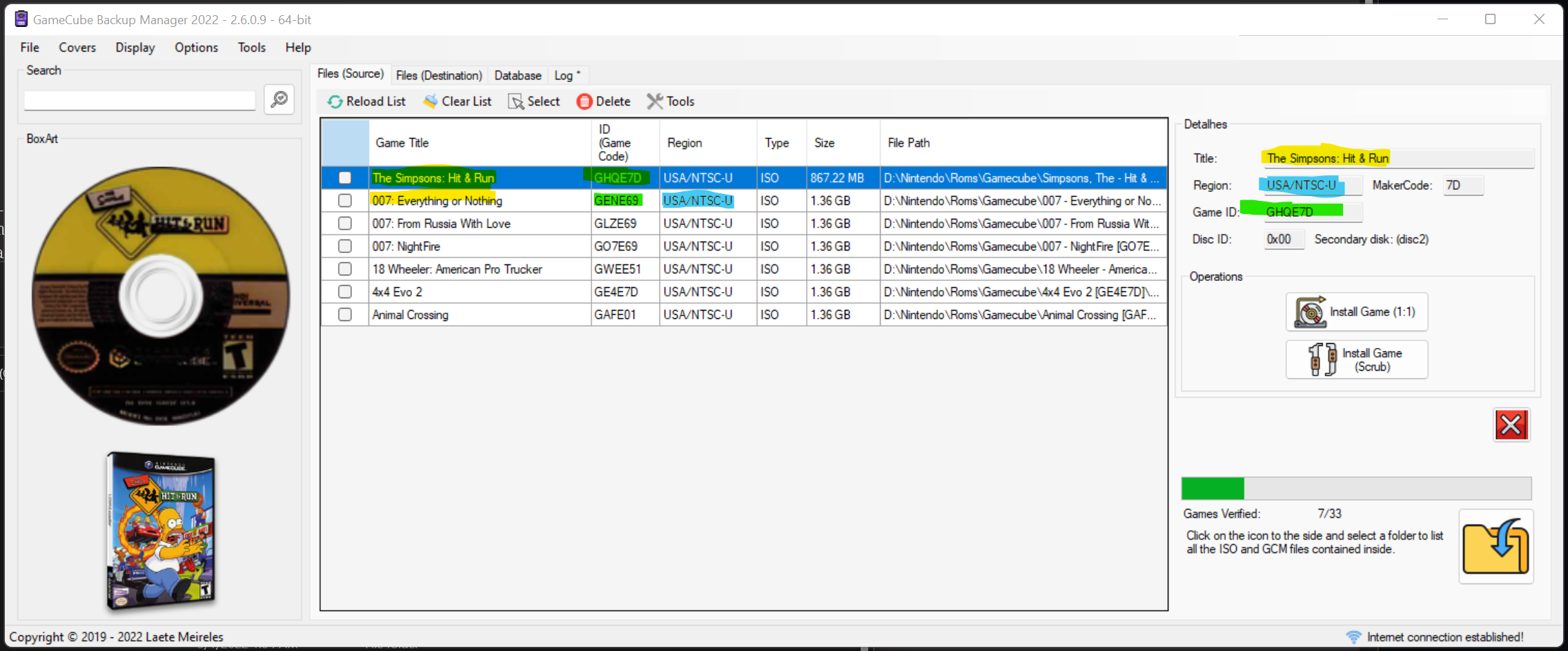The image size is (1568, 651).
Task: Open the Covers menu
Action: [x=77, y=47]
